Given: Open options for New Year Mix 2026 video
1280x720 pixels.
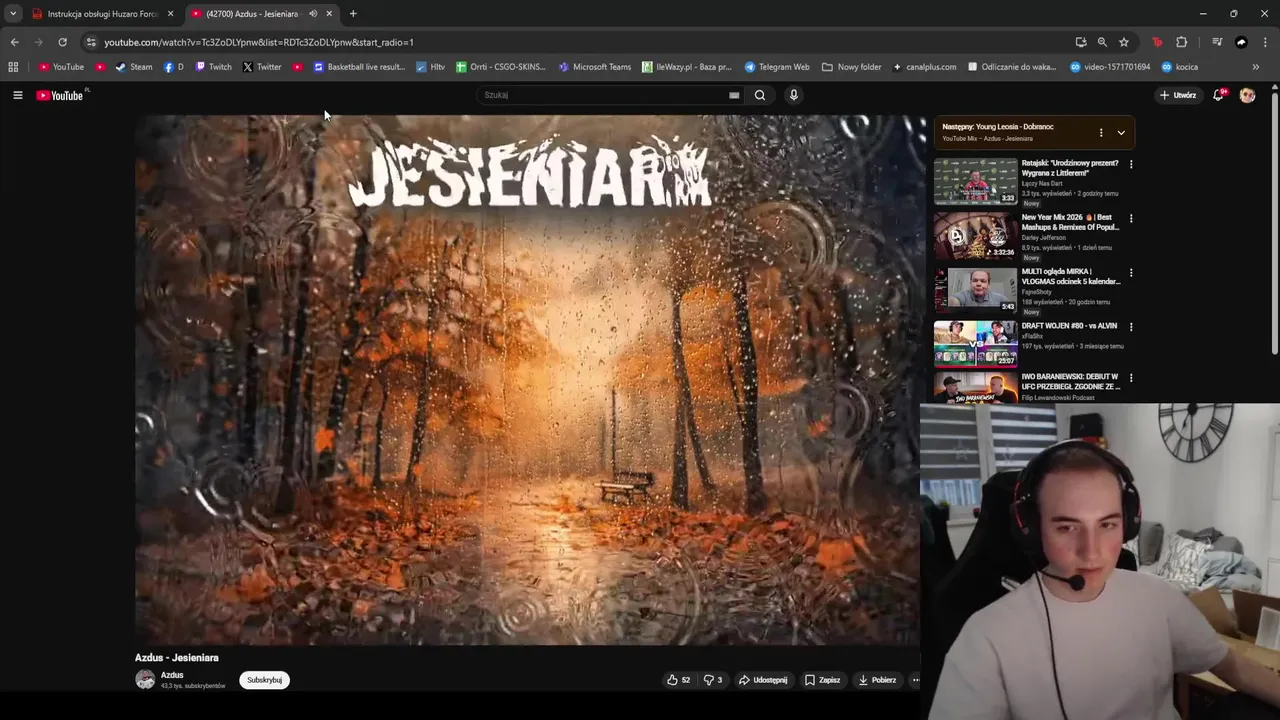Looking at the screenshot, I should coord(1131,218).
